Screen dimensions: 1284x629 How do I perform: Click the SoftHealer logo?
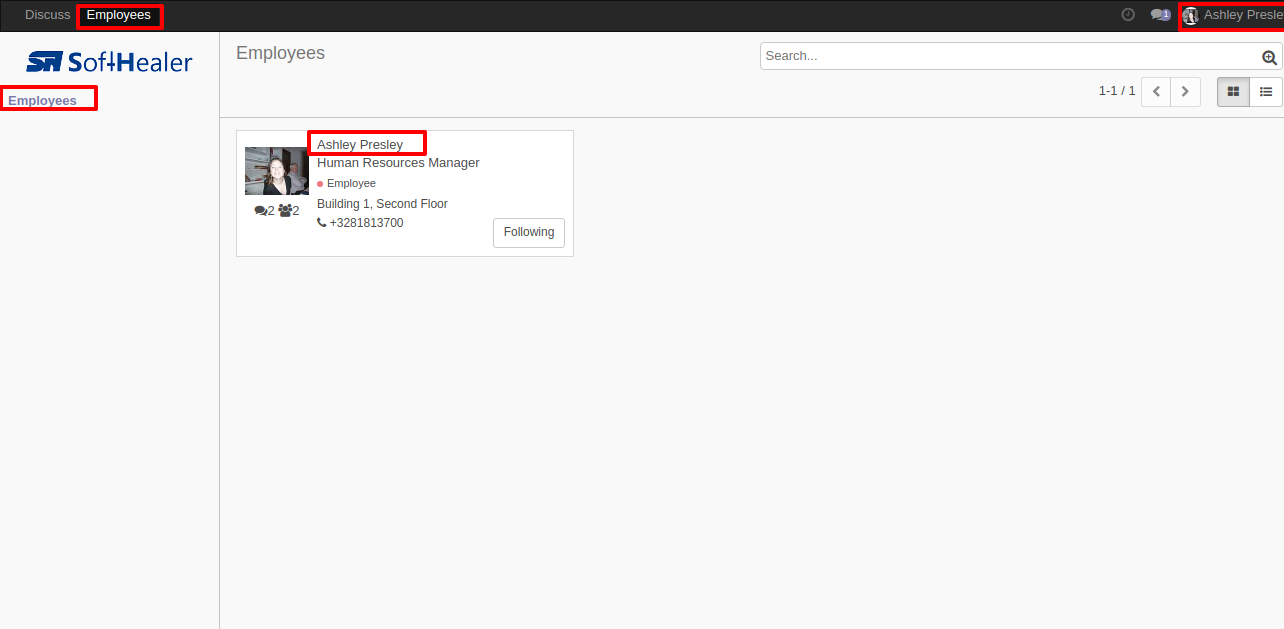click(x=109, y=62)
